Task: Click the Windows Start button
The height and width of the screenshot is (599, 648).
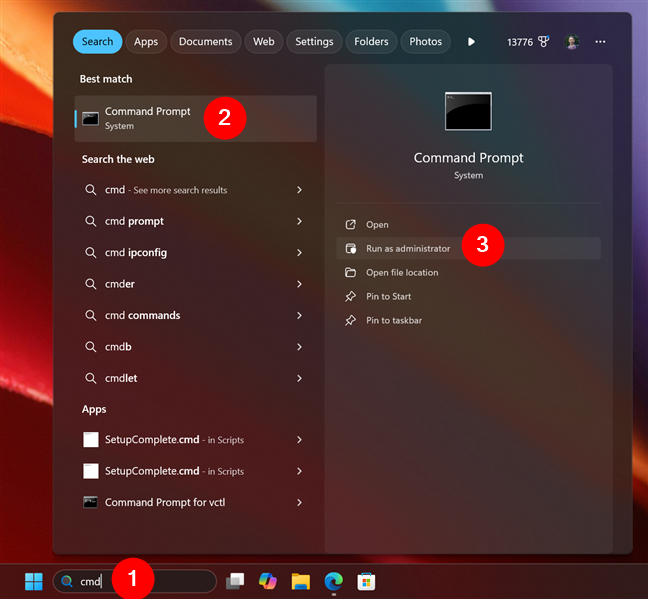Action: (34, 581)
